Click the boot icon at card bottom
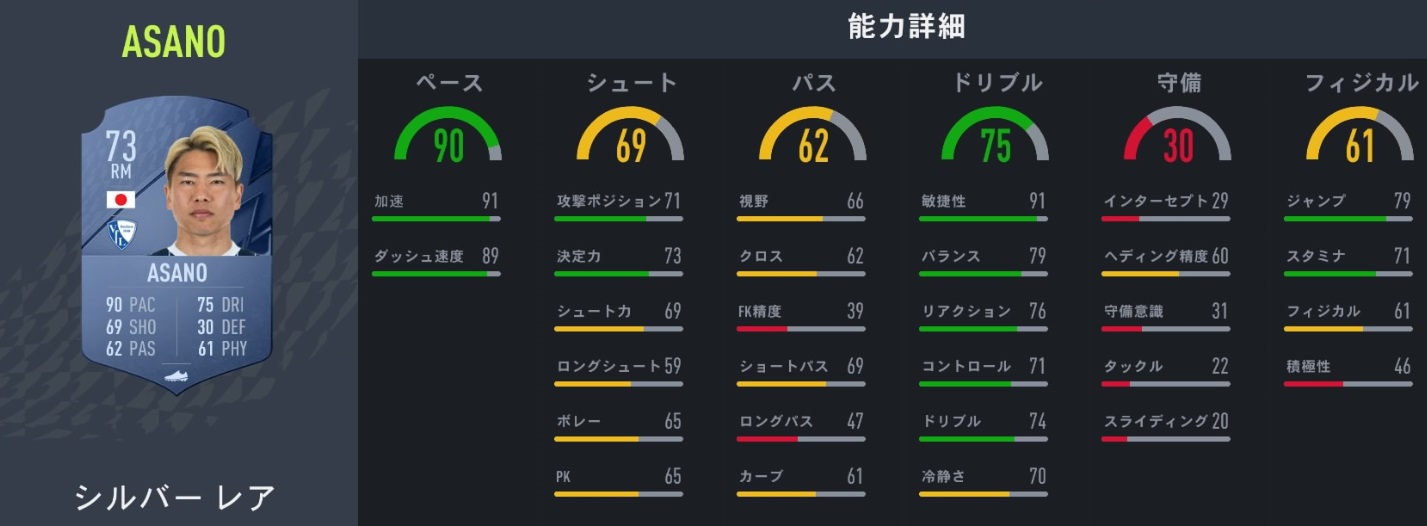Image resolution: width=1427 pixels, height=526 pixels. tap(177, 378)
